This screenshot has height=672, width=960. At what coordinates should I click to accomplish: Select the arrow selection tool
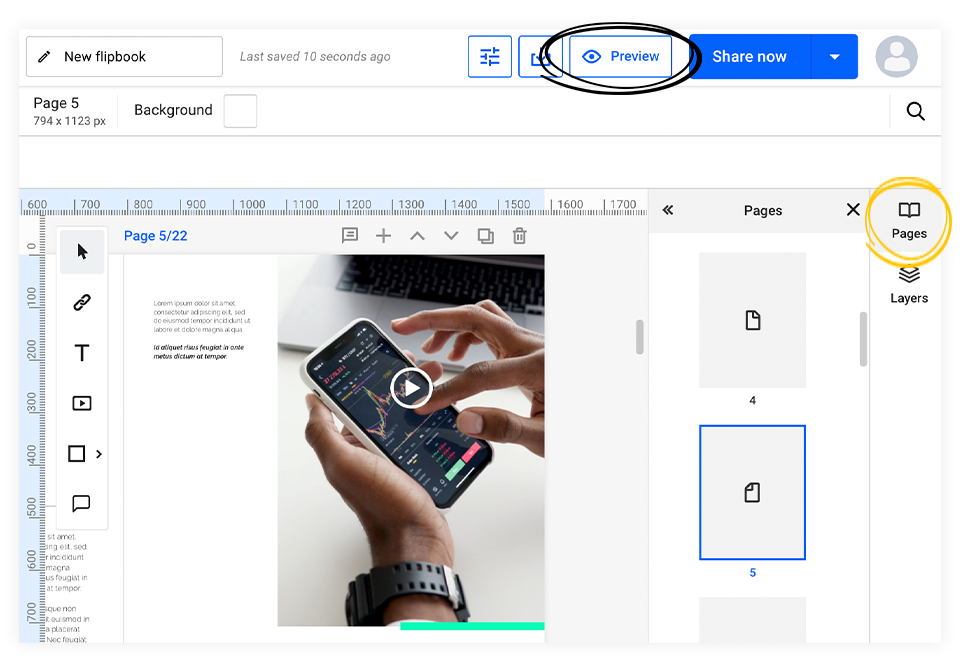click(x=81, y=251)
